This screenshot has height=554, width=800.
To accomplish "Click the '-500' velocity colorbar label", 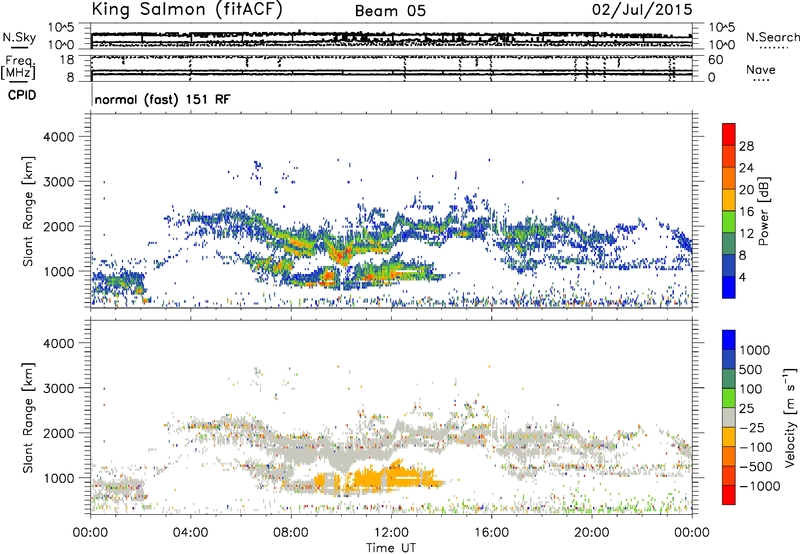I will point(756,467).
